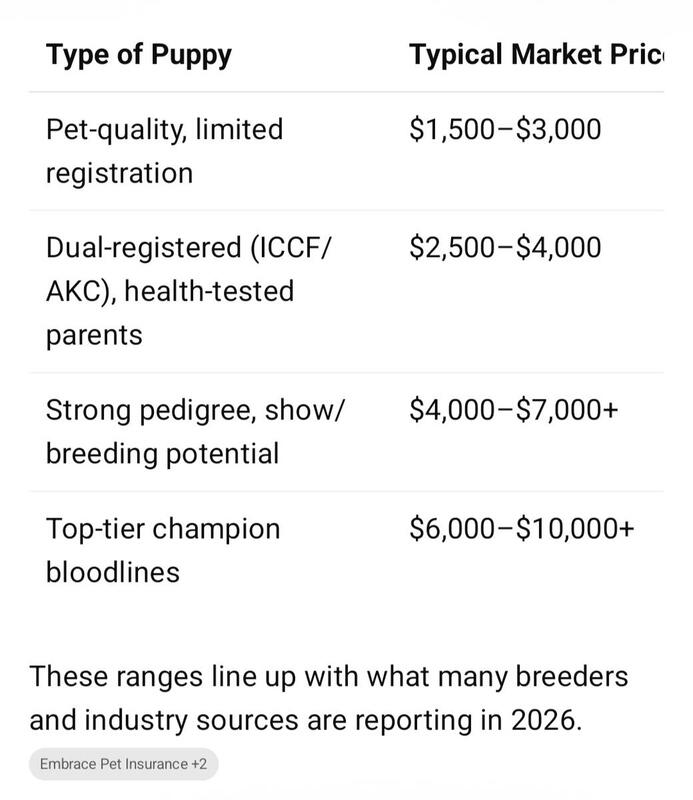
Task: Select the Type of Puppy column header
Action: pyautogui.click(x=139, y=56)
